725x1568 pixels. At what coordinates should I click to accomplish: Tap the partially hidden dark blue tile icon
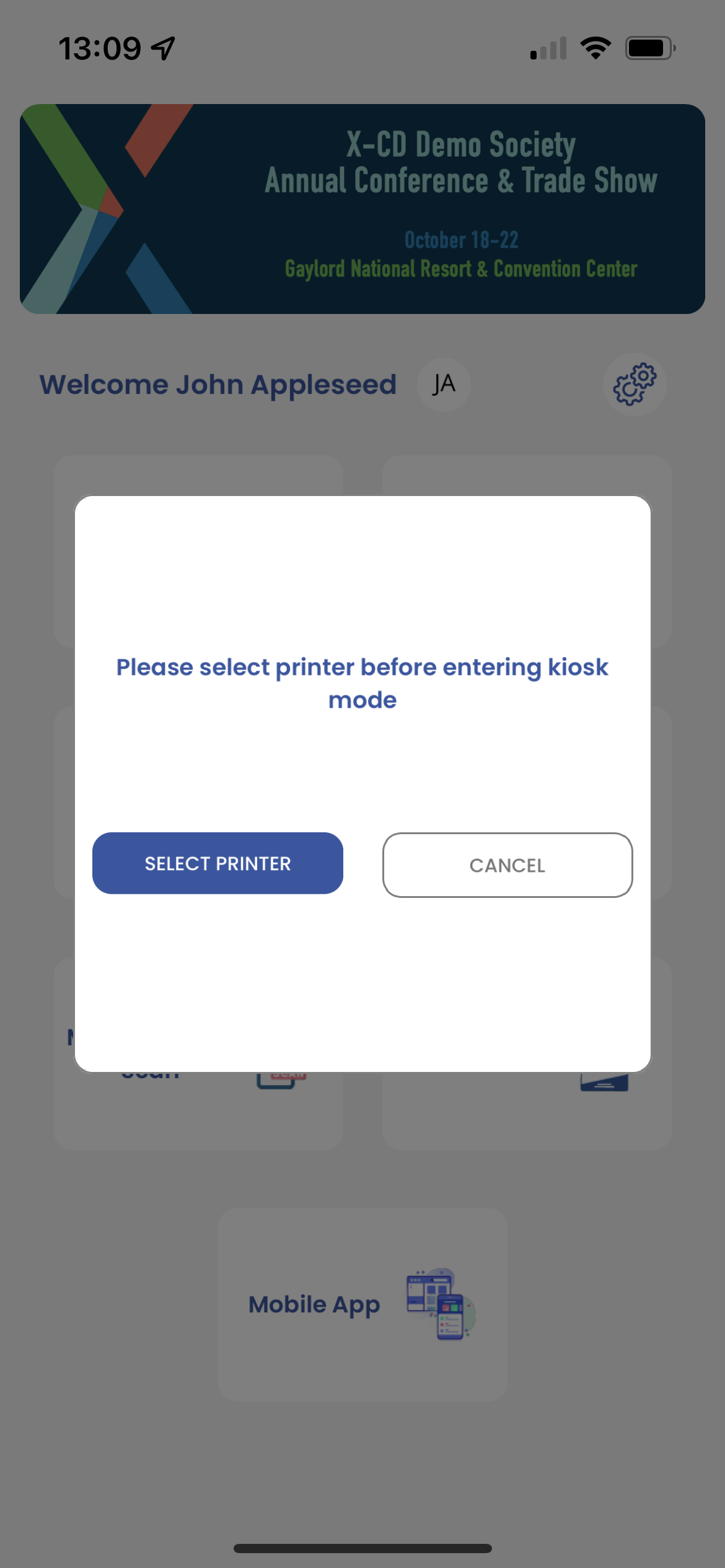[604, 1081]
